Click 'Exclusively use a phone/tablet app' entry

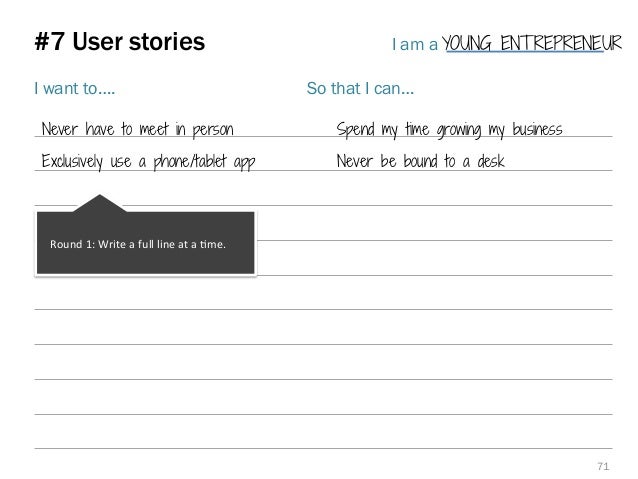click(148, 162)
